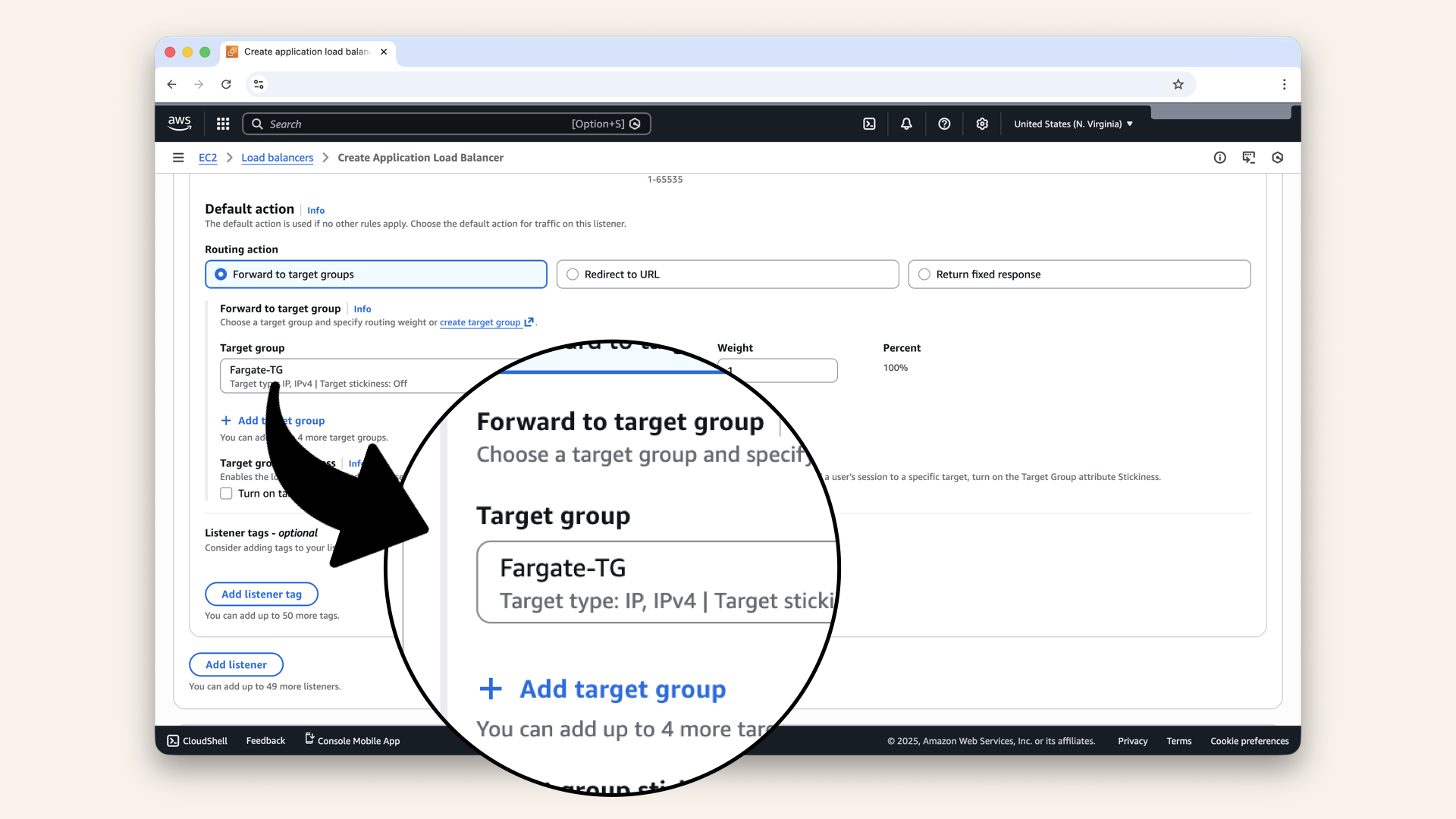Open CloudShell from the top navigation bar
Screen dimensions: 1456x819
(870, 124)
